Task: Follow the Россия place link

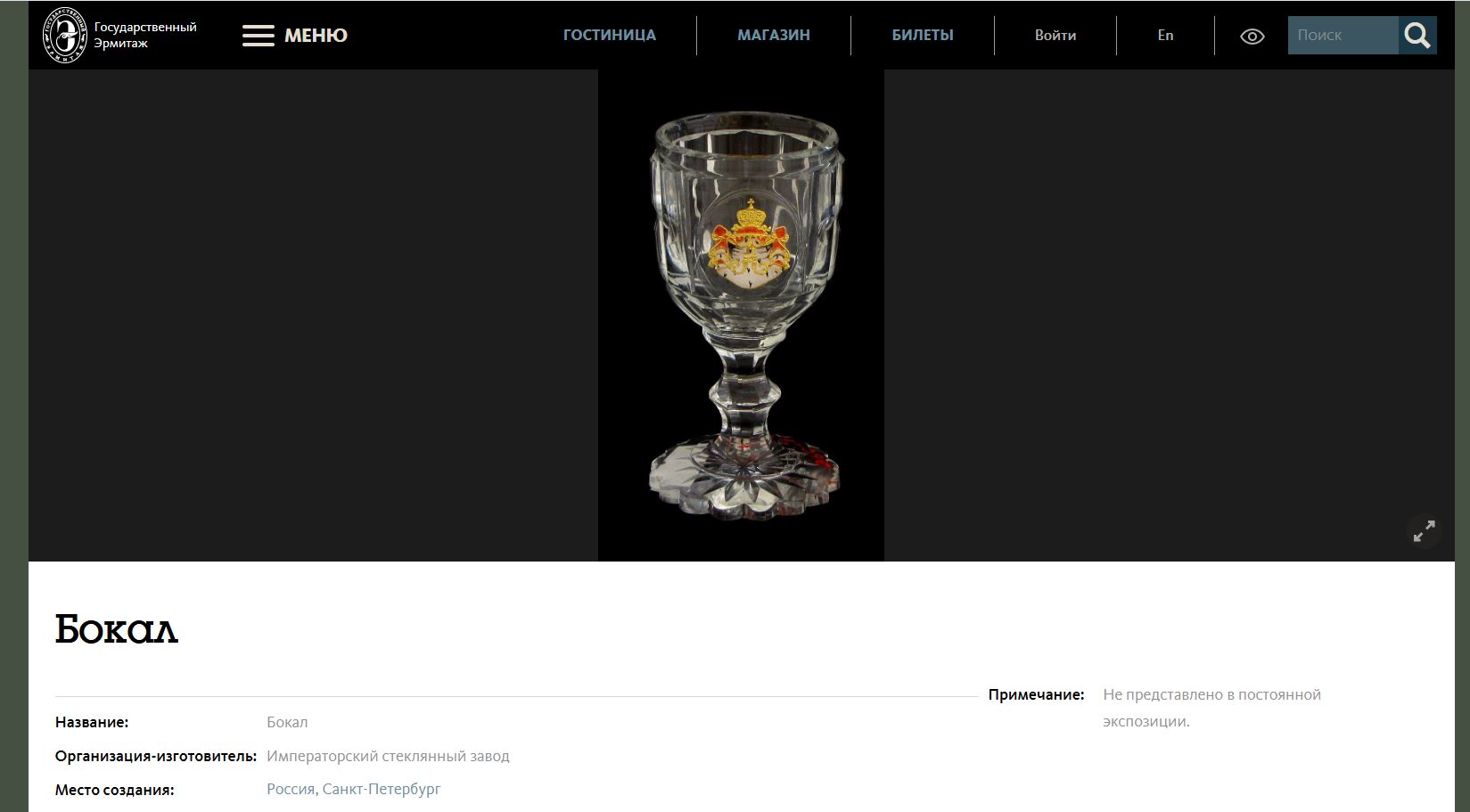Action: pyautogui.click(x=291, y=789)
